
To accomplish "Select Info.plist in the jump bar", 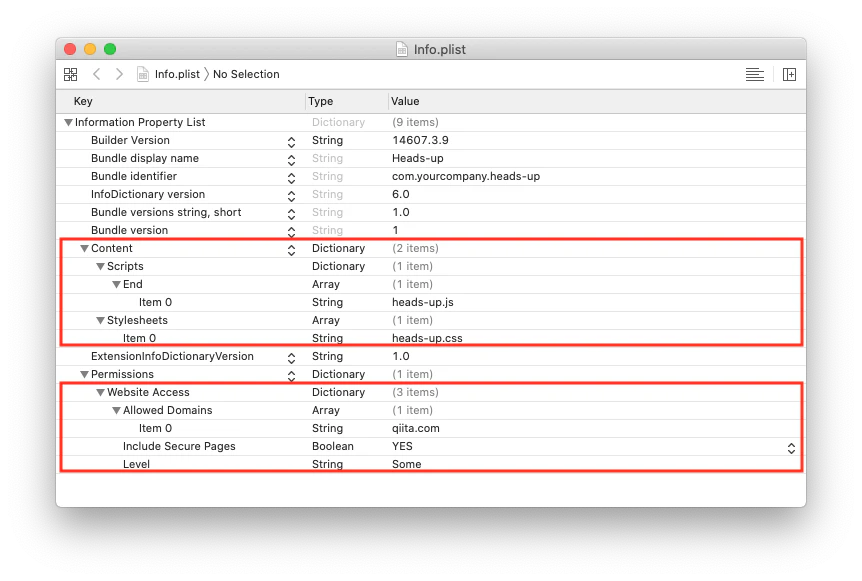I will pyautogui.click(x=177, y=74).
